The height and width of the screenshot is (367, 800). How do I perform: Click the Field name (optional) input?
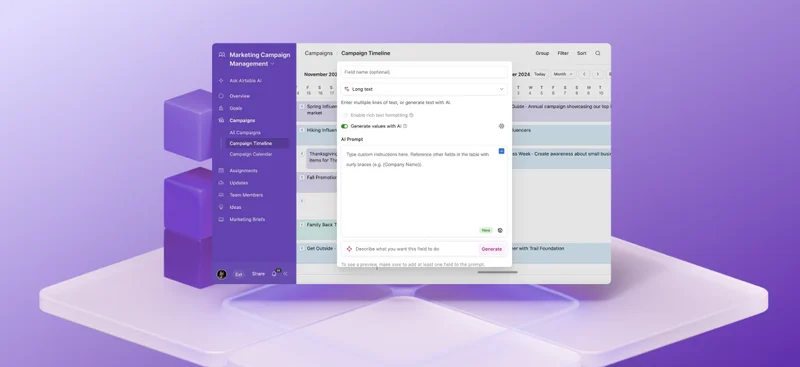point(424,72)
